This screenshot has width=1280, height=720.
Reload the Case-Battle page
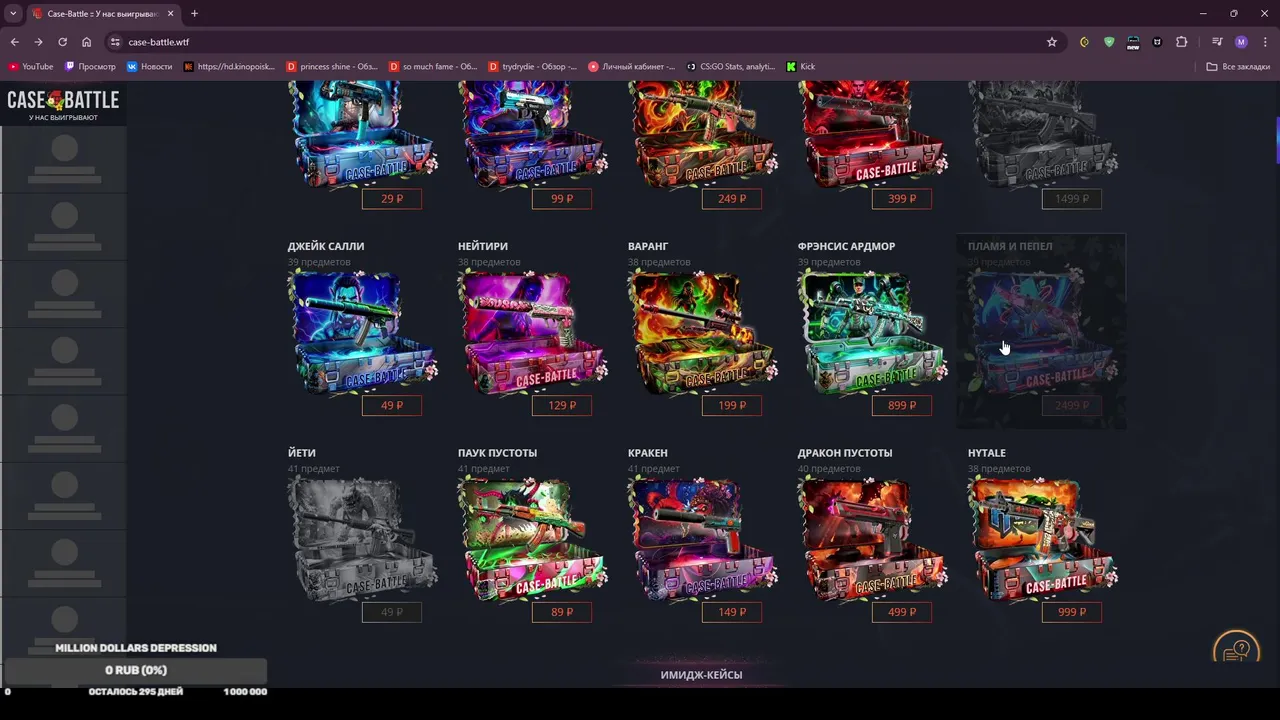coord(62,42)
